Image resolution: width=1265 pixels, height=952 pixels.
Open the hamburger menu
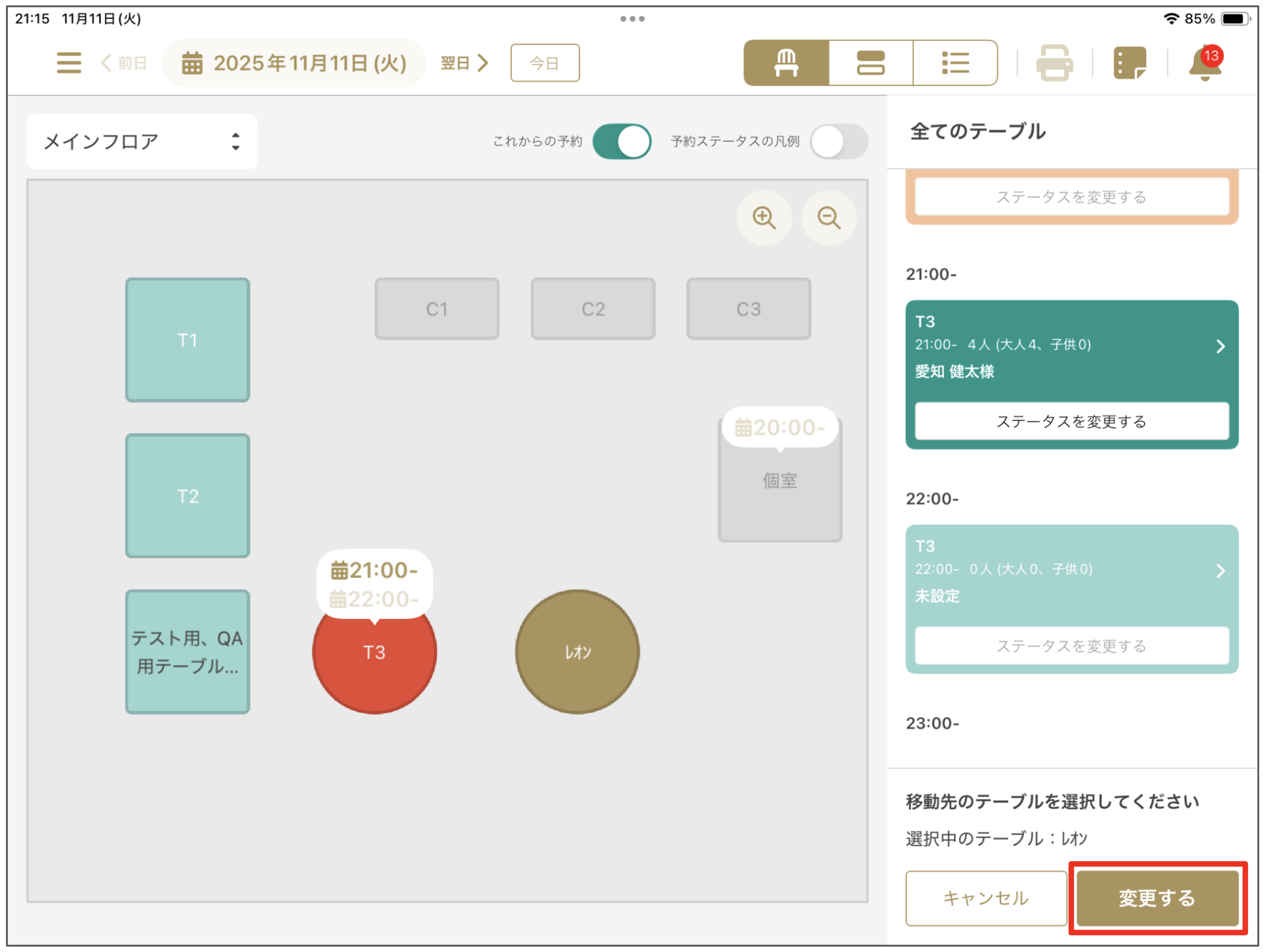coord(69,63)
